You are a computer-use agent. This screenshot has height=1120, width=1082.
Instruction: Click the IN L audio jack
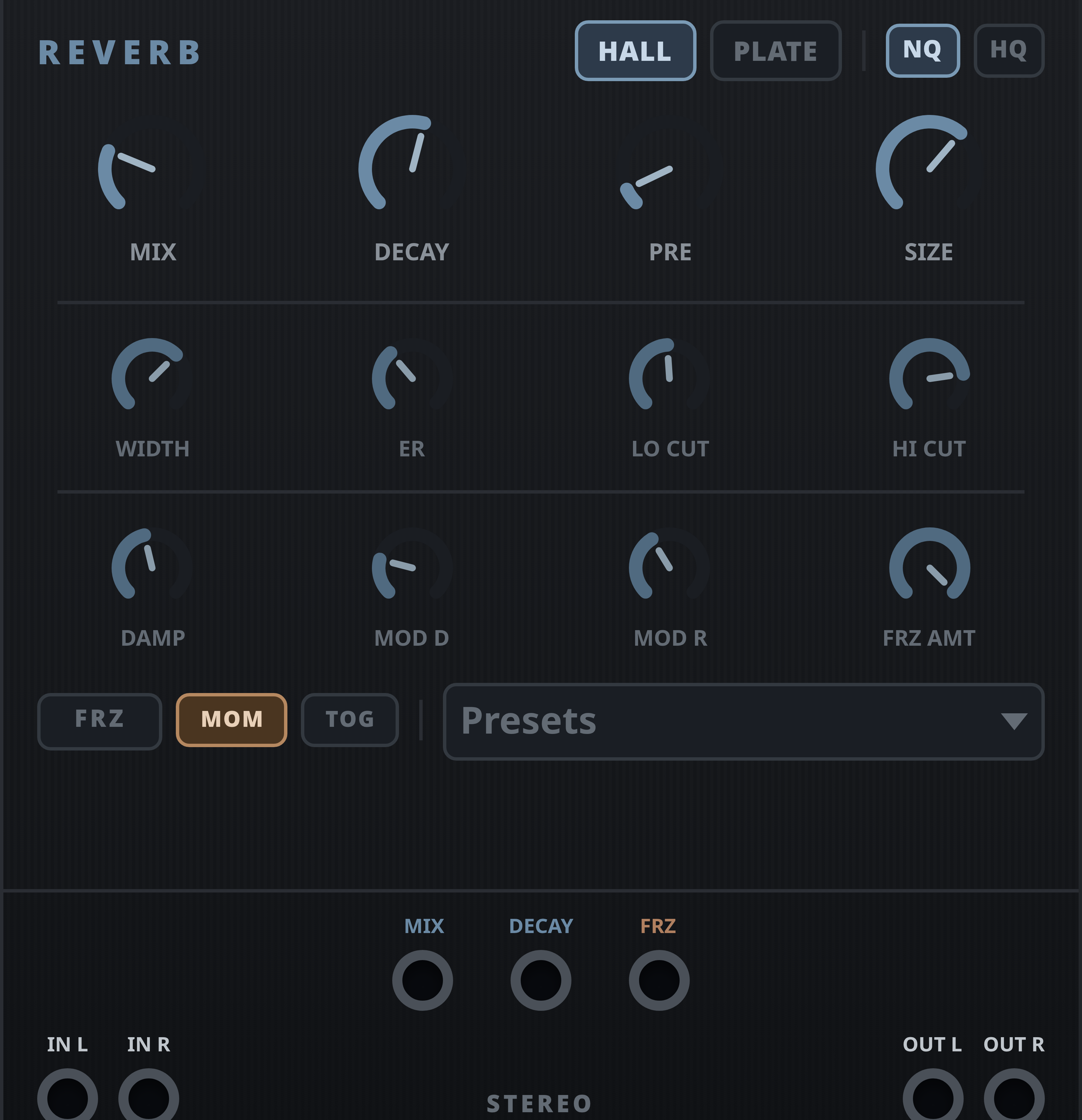(x=67, y=1097)
